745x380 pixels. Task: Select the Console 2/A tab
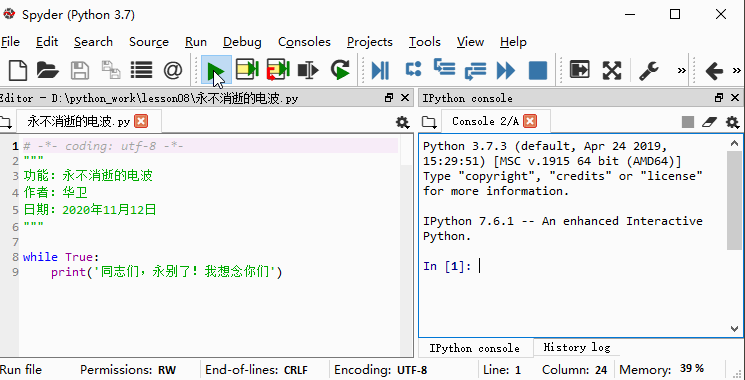point(496,122)
